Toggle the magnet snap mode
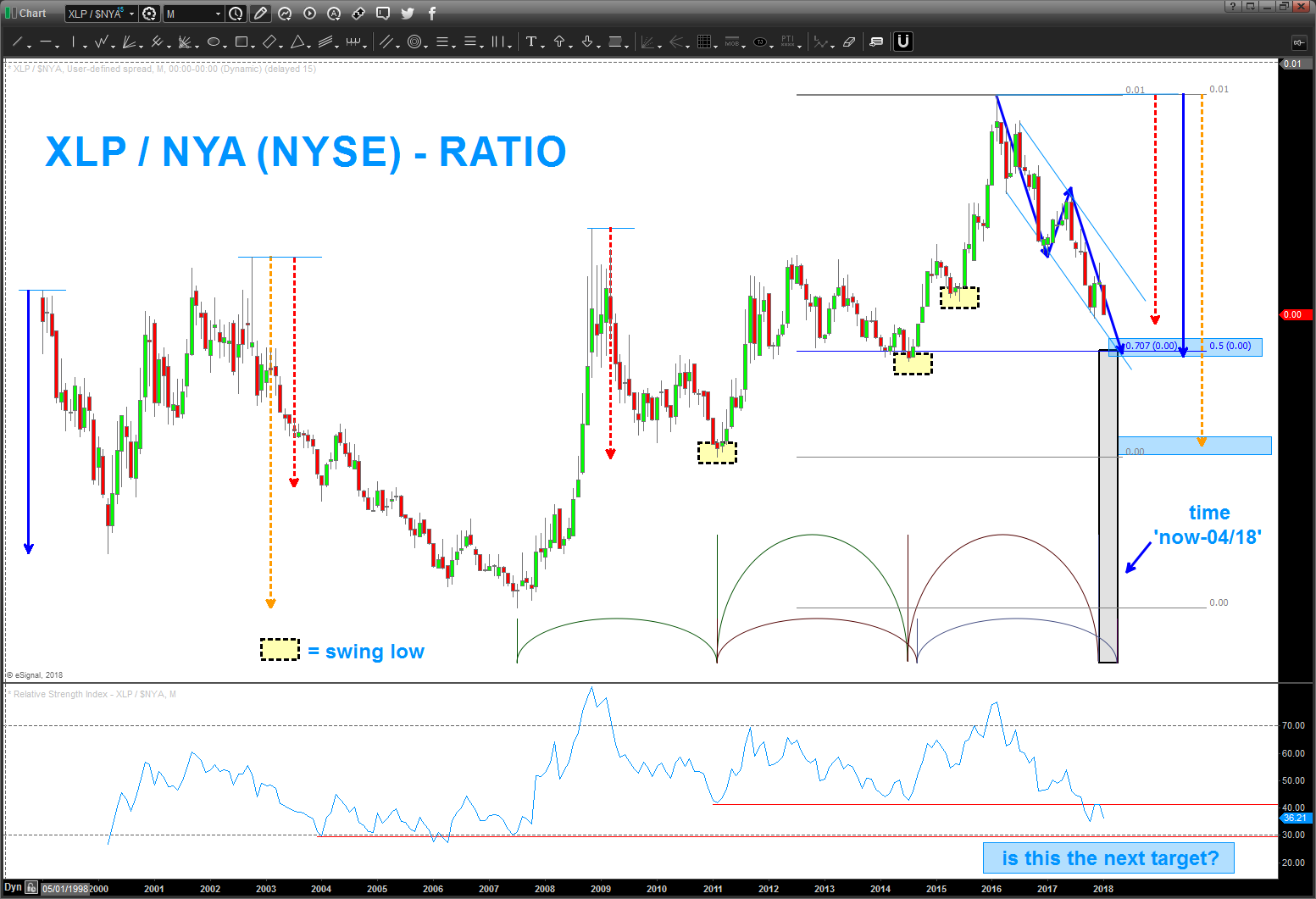The width and height of the screenshot is (1316, 899). (x=902, y=42)
